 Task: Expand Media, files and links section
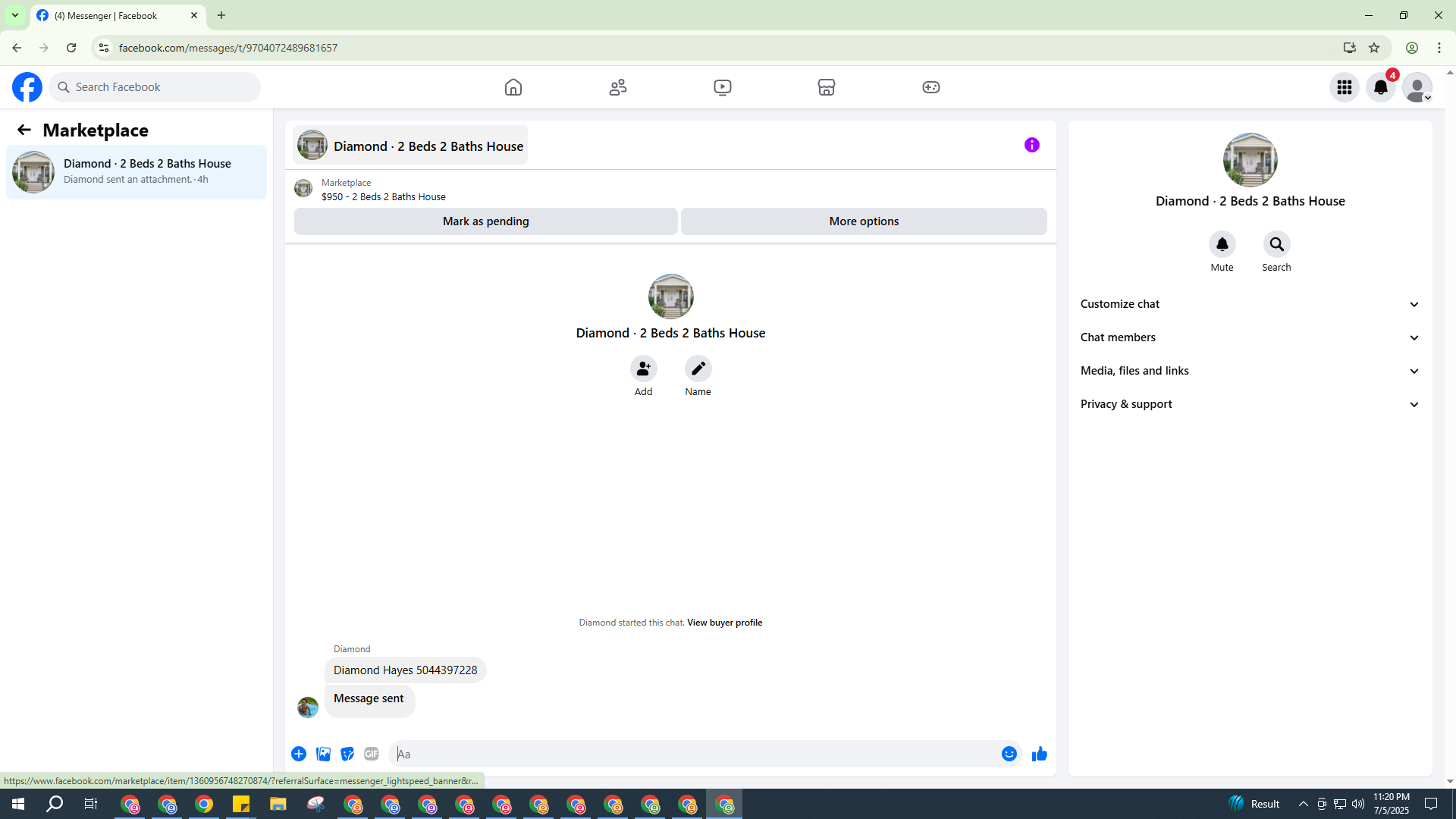pyautogui.click(x=1250, y=371)
